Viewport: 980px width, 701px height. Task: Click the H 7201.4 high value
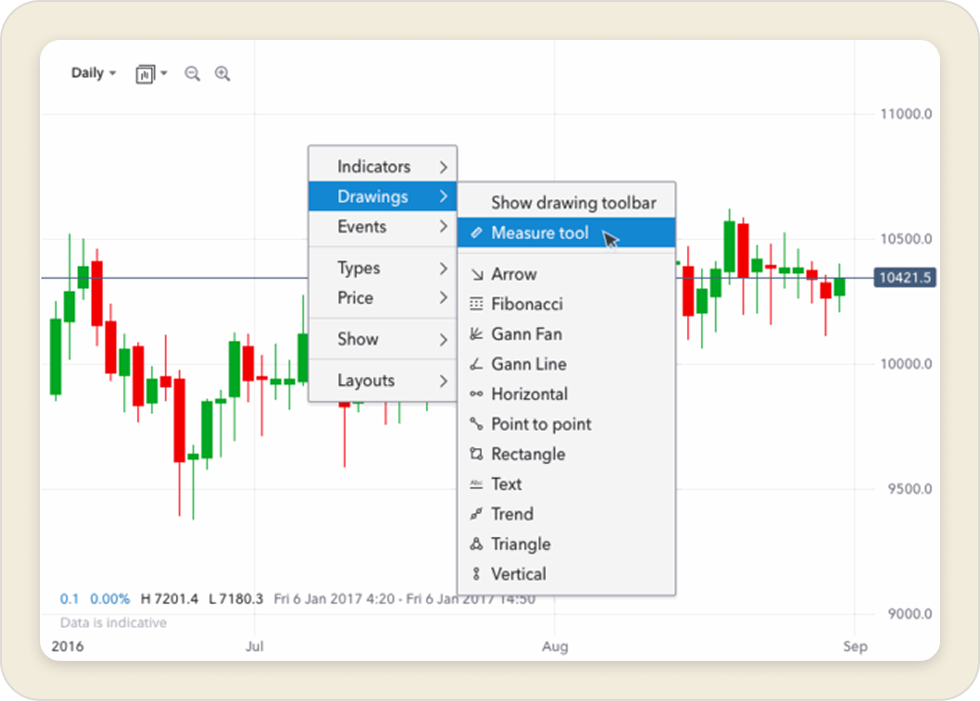tap(169, 599)
